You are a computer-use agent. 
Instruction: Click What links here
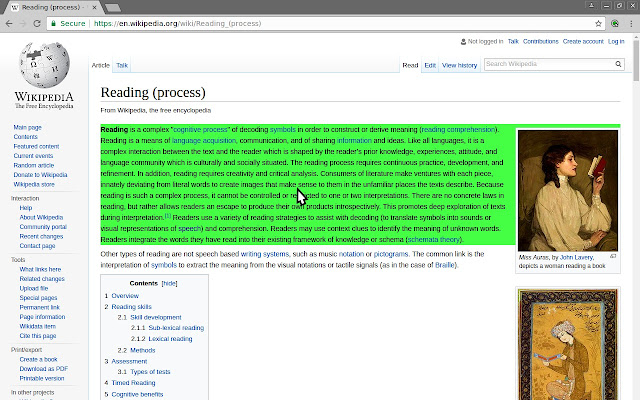pyautogui.click(x=40, y=269)
